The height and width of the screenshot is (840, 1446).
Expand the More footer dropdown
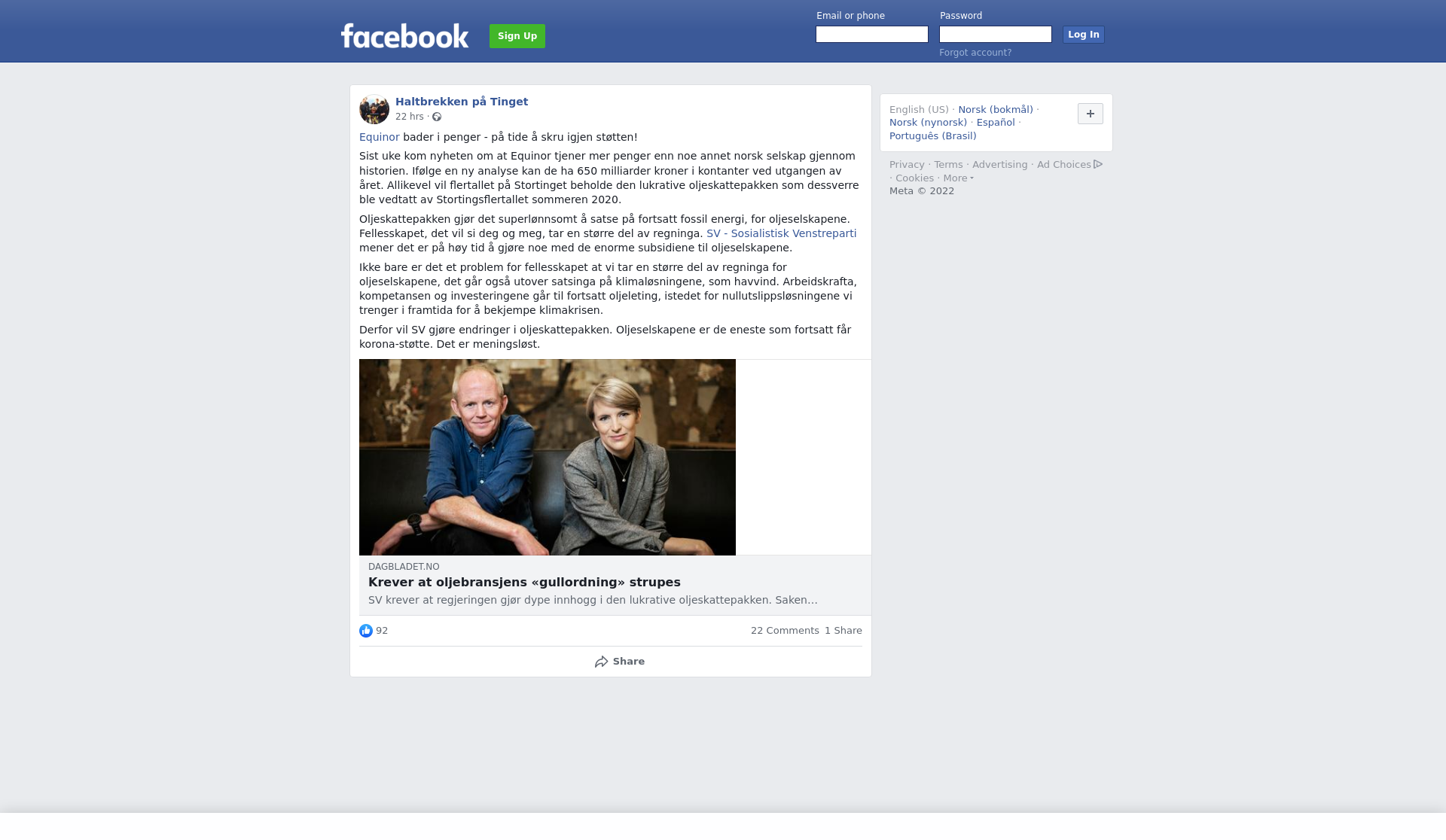pyautogui.click(x=958, y=178)
